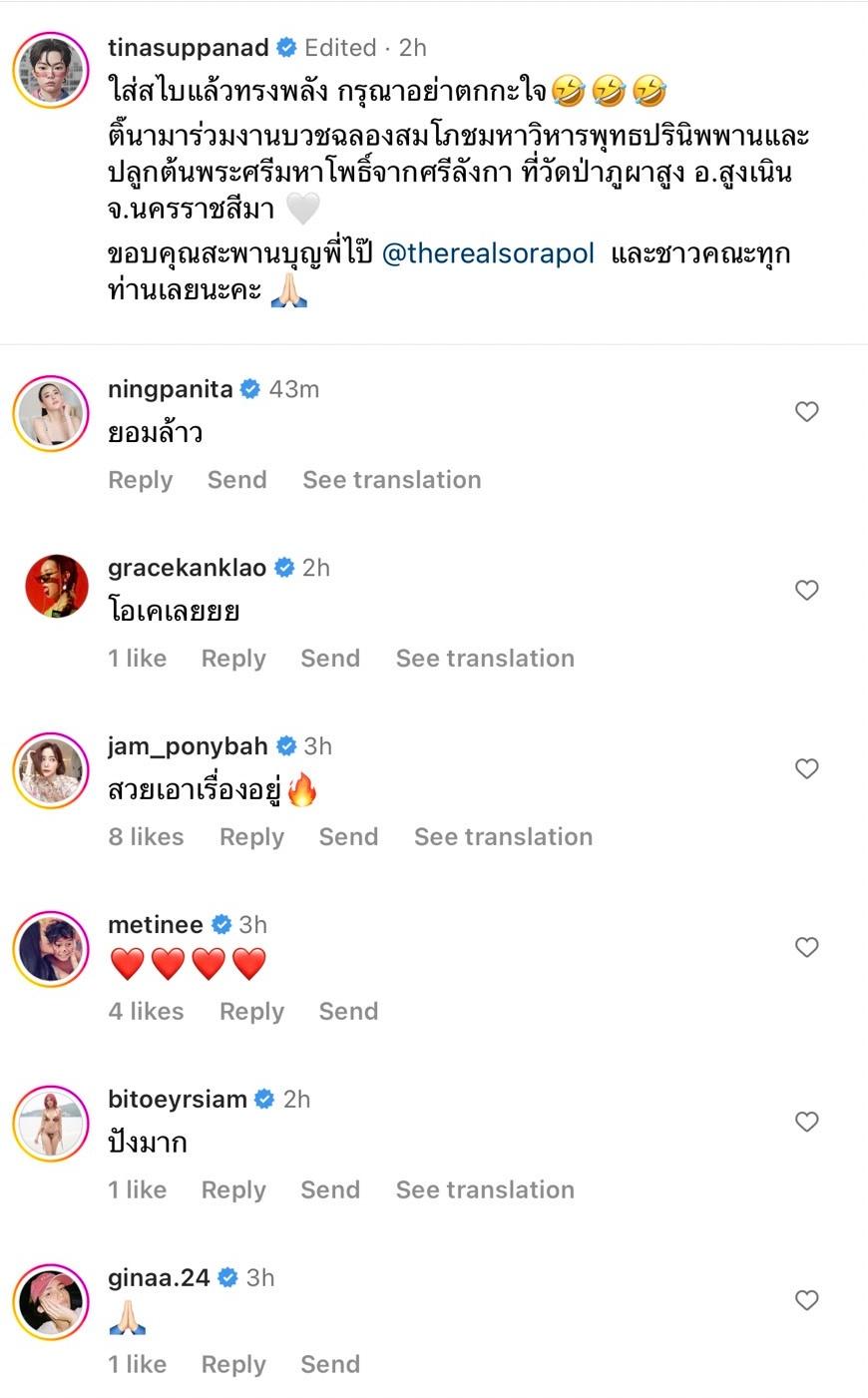
Task: Like ningpanita's comment with the heart
Action: (x=806, y=412)
